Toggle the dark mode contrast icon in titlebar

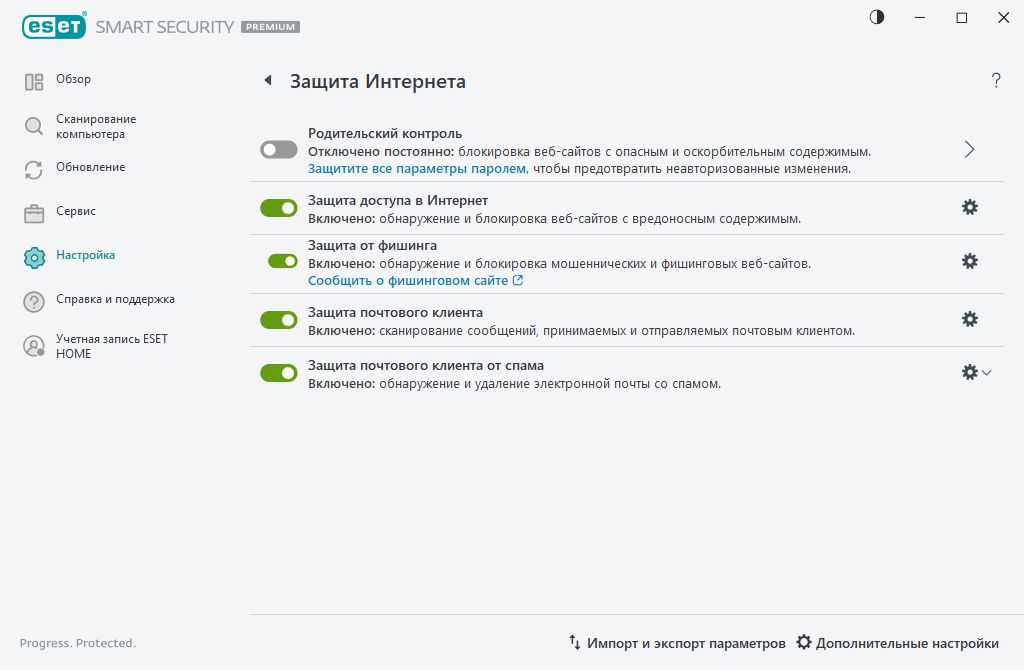(876, 17)
